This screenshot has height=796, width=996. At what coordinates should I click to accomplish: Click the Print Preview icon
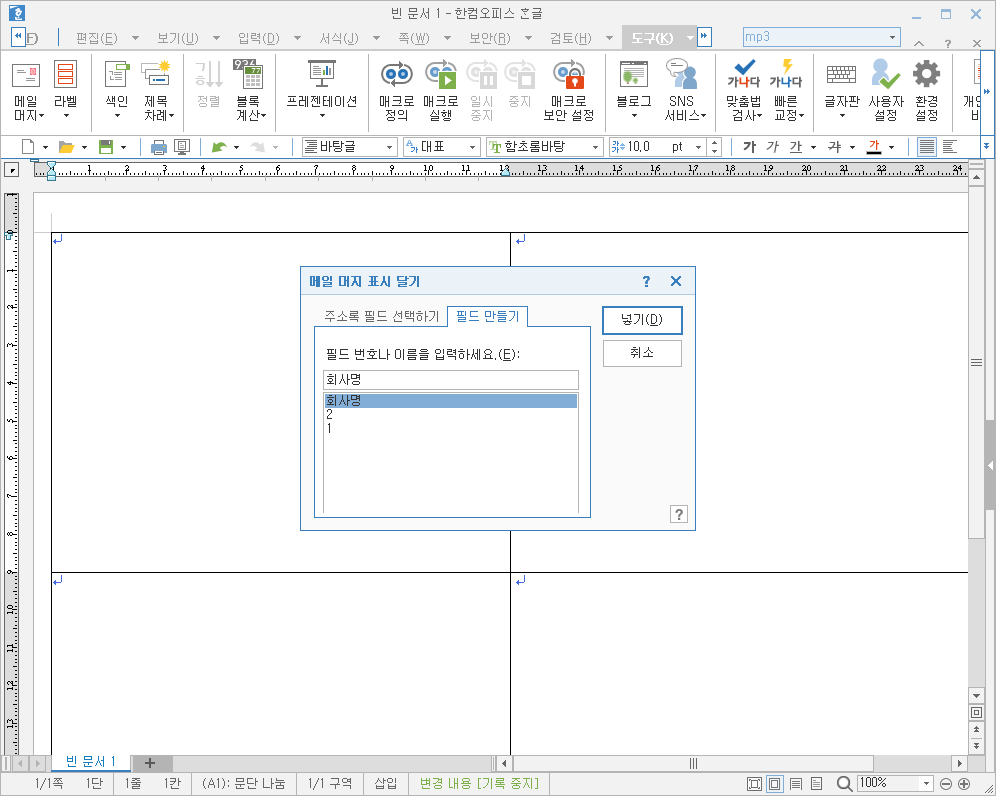pos(182,147)
